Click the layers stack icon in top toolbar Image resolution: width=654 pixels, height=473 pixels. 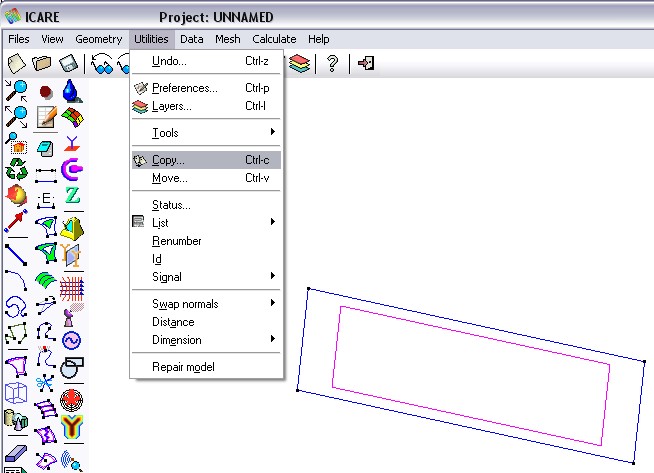click(x=299, y=64)
